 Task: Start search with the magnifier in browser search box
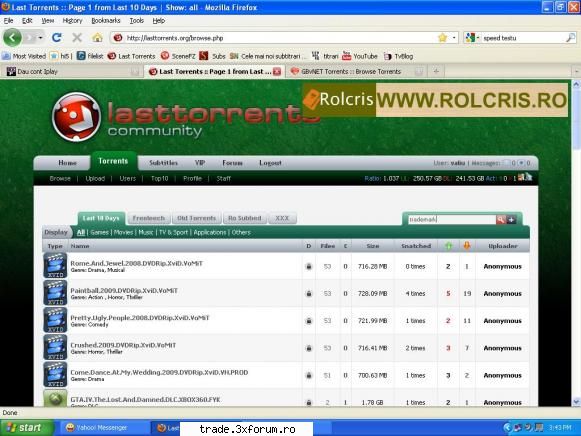tap(571, 37)
